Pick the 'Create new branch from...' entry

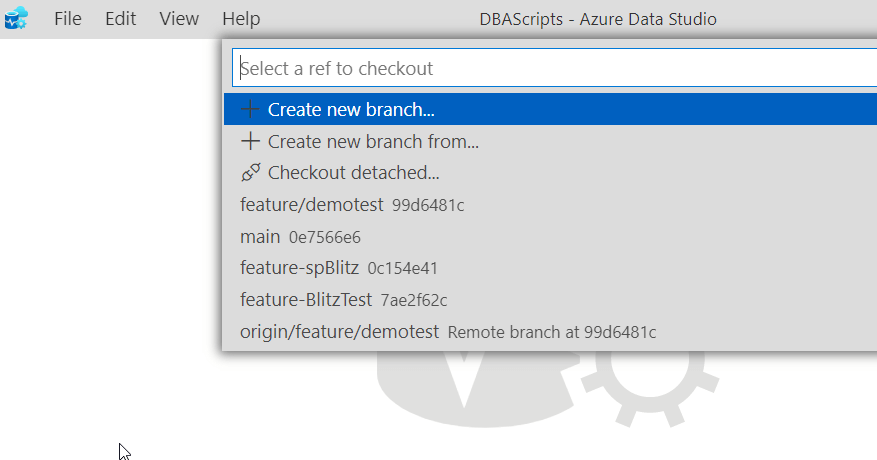click(373, 142)
